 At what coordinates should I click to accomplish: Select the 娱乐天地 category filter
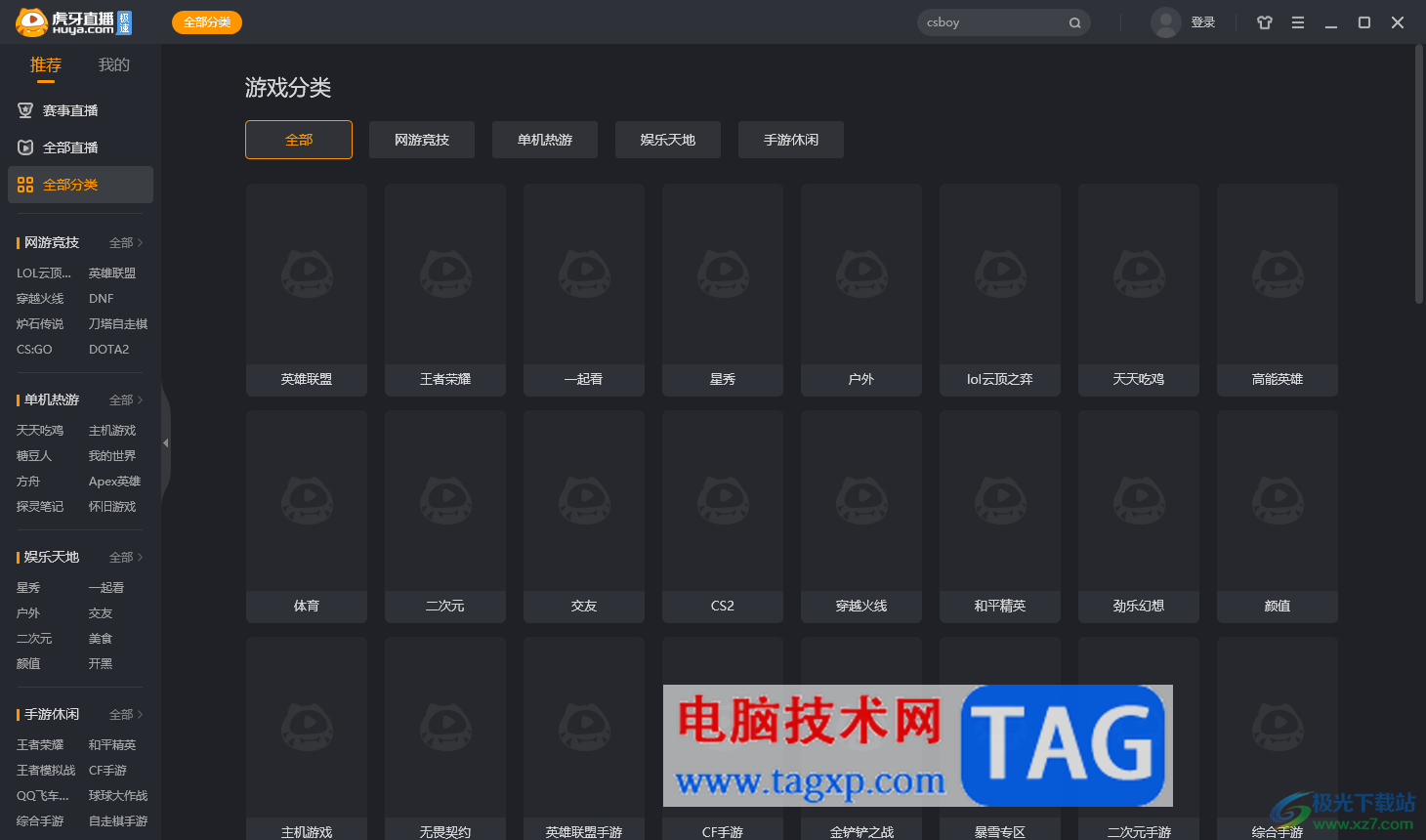click(x=668, y=140)
